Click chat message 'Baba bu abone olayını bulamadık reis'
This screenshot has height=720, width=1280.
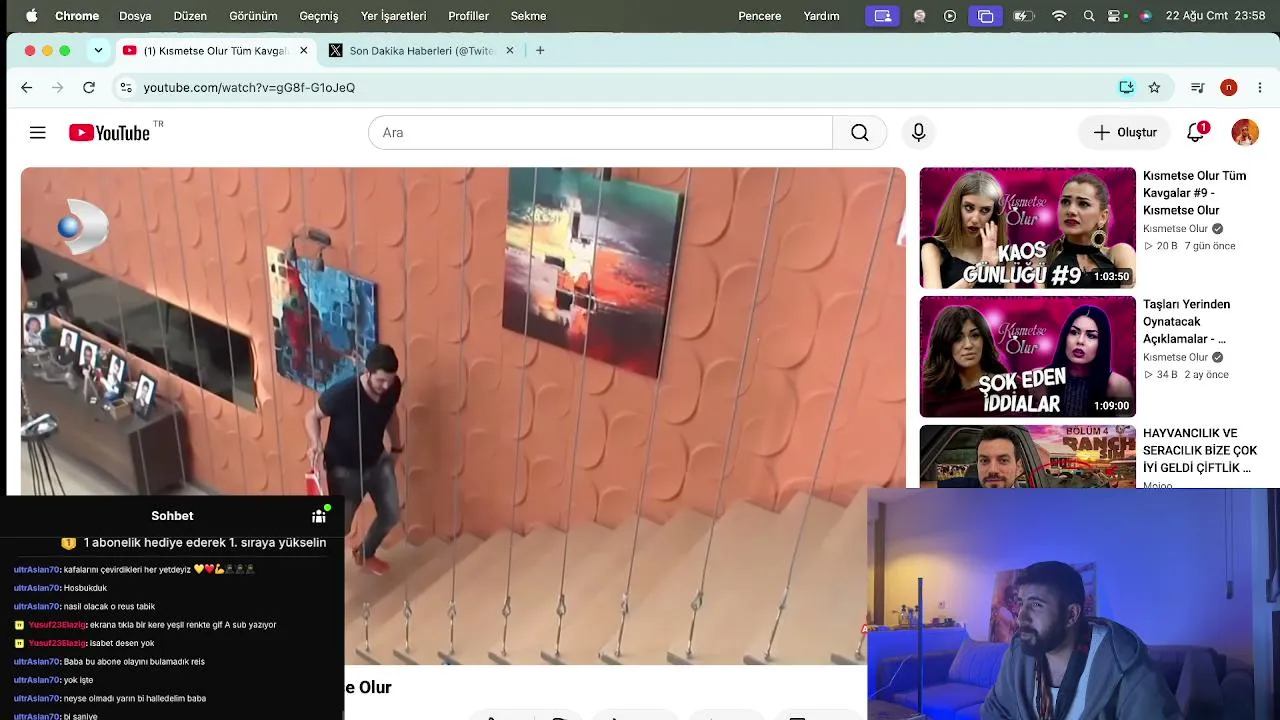click(134, 662)
